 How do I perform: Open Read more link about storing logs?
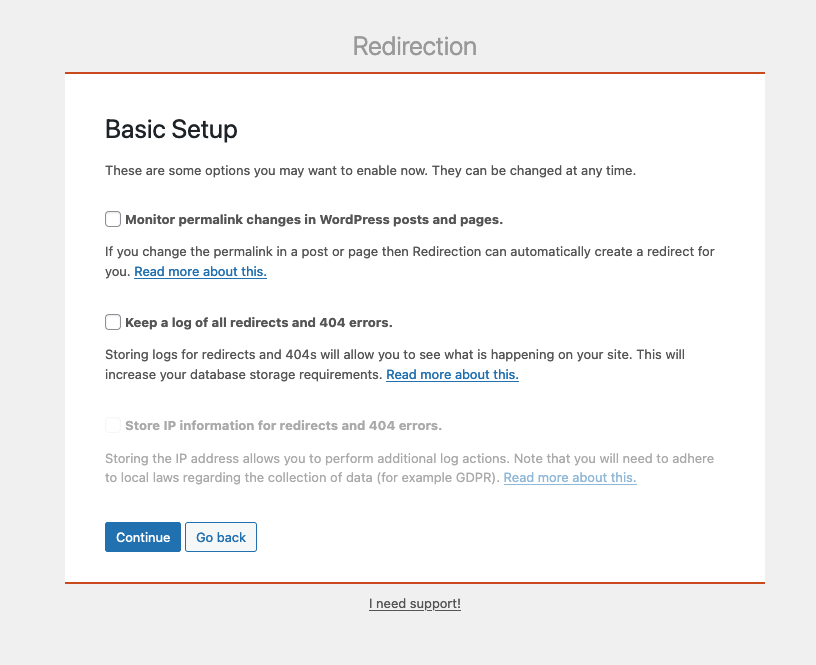[x=452, y=375]
